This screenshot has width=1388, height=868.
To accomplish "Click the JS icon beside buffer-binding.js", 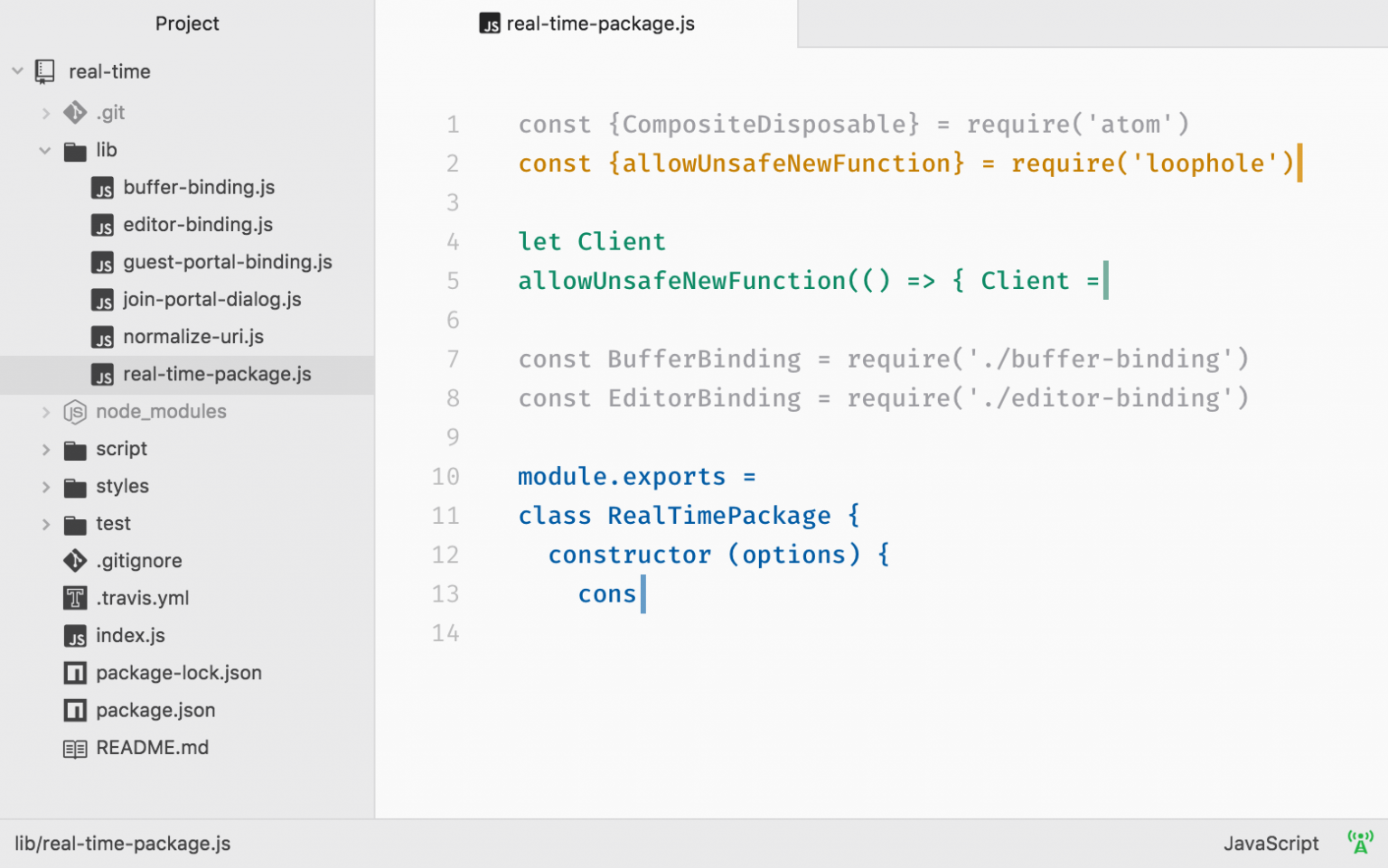I will [x=103, y=188].
